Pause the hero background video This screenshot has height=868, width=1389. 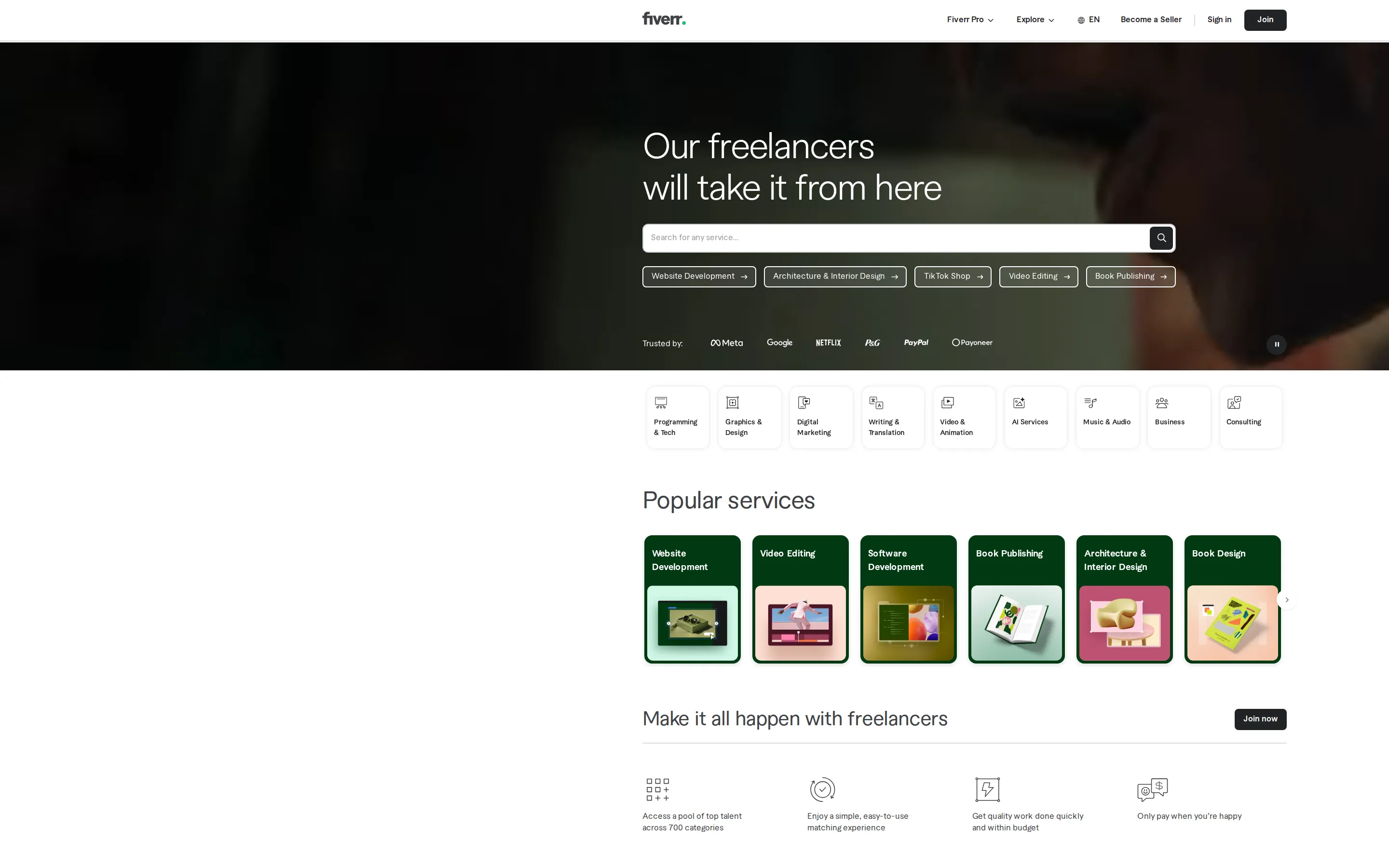tap(1276, 344)
